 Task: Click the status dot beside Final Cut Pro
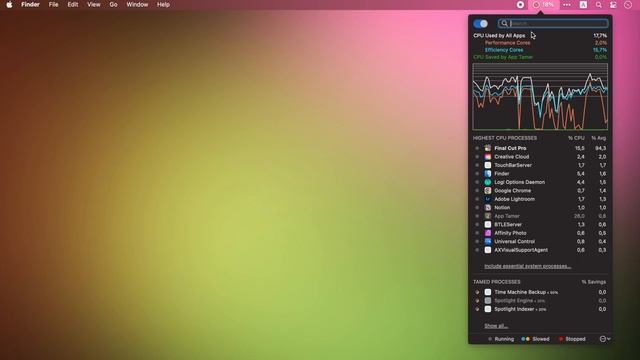coord(477,148)
